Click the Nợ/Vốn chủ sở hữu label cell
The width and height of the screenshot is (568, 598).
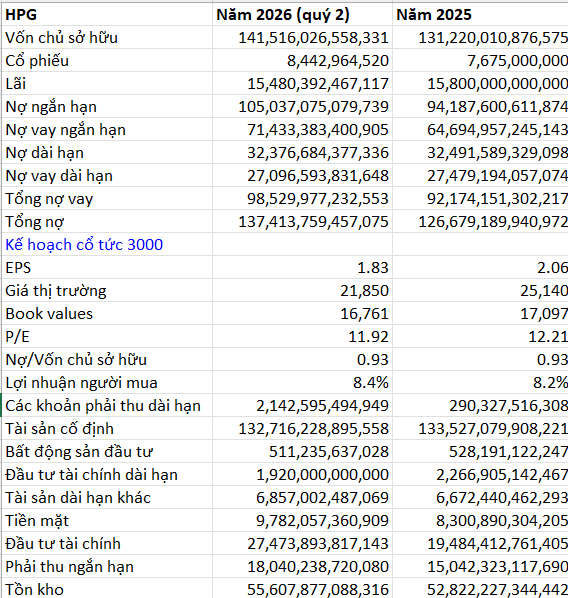pos(107,359)
